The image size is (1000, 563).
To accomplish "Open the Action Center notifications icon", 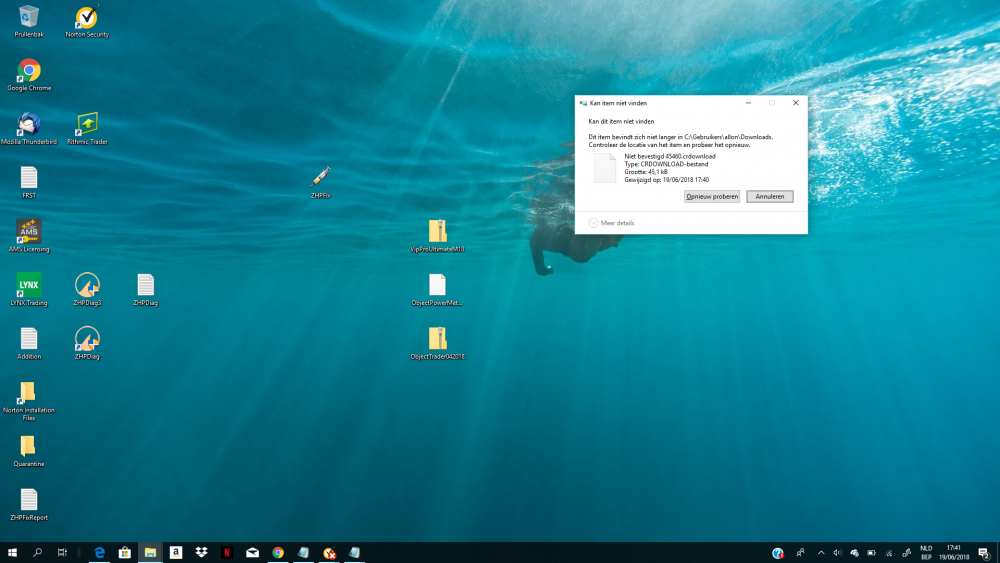I will (986, 552).
